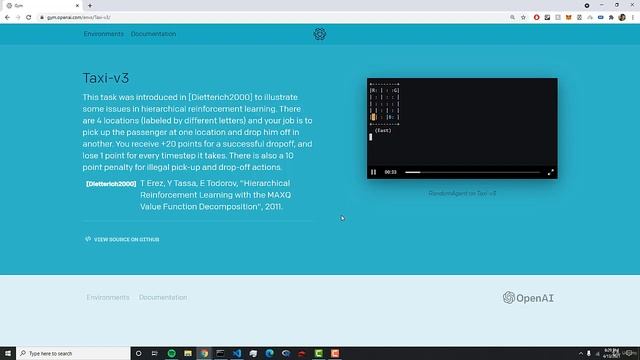The image size is (640, 360).
Task: Show hidden system tray icons
Action: point(580,353)
